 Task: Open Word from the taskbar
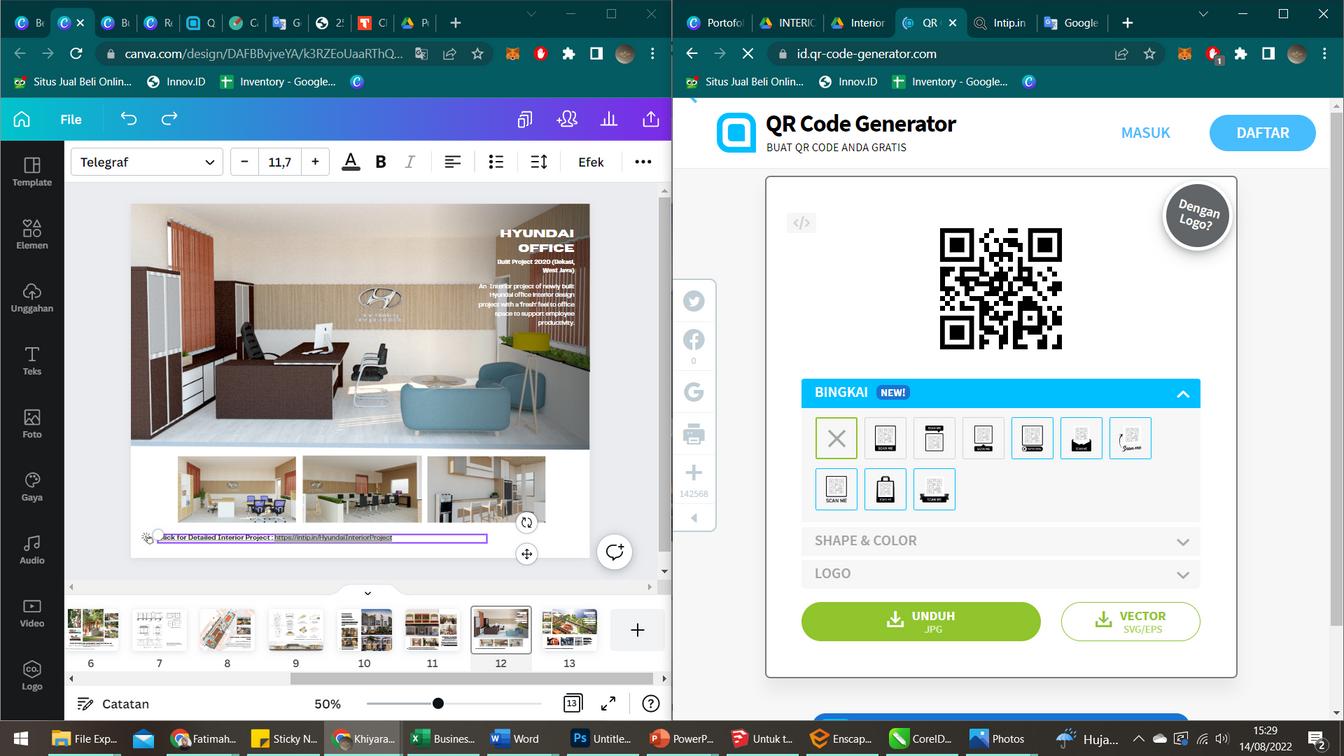click(516, 739)
